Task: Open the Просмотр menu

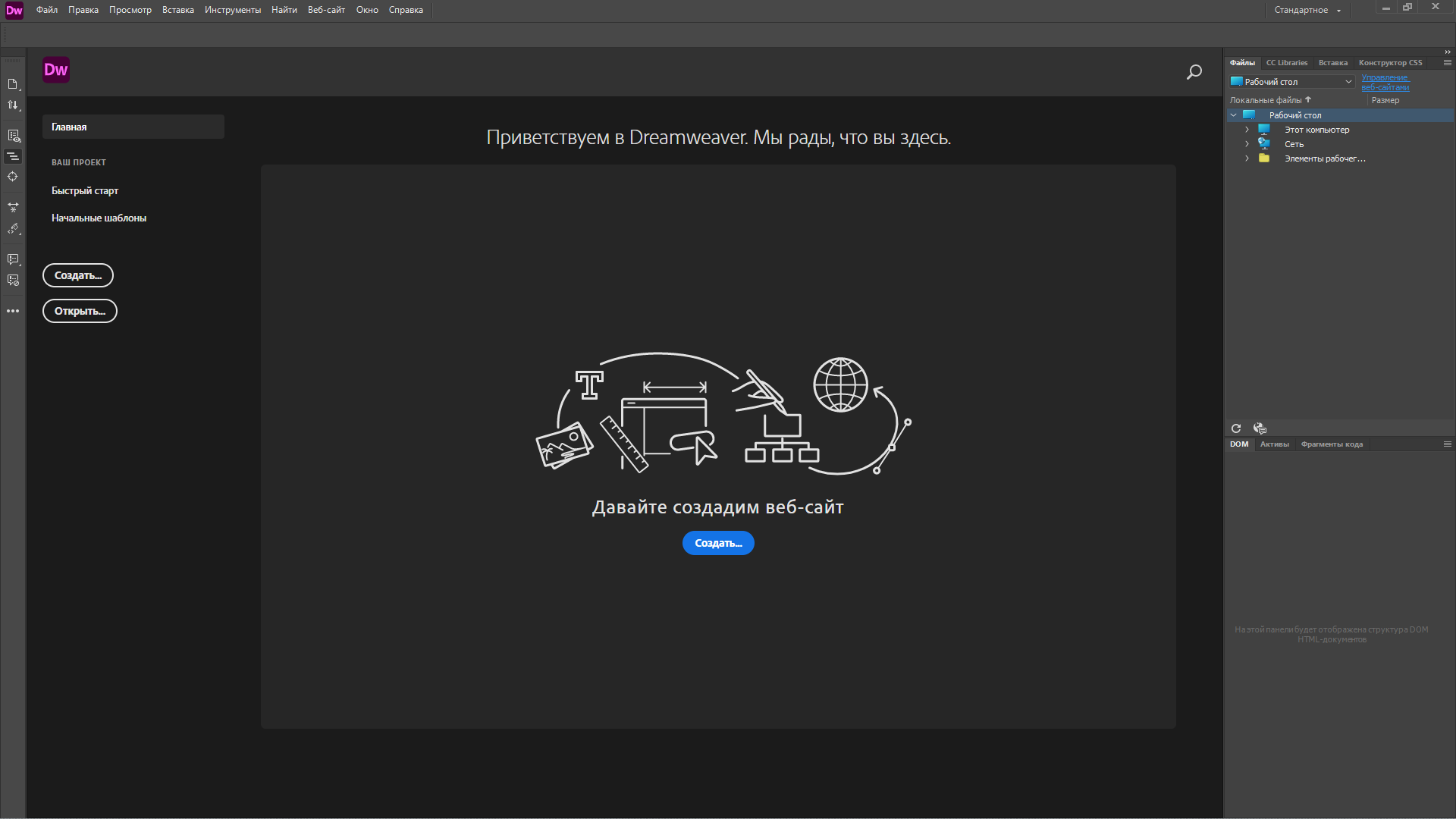Action: coord(130,10)
